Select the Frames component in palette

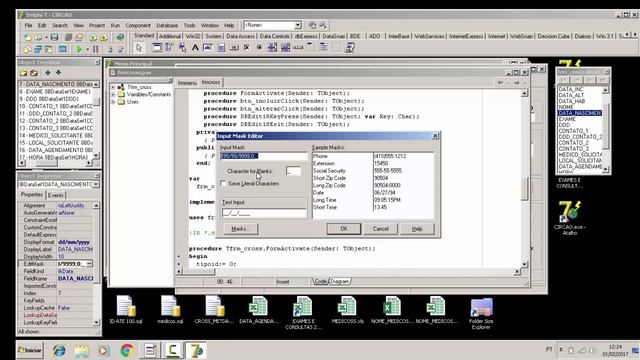point(156,48)
